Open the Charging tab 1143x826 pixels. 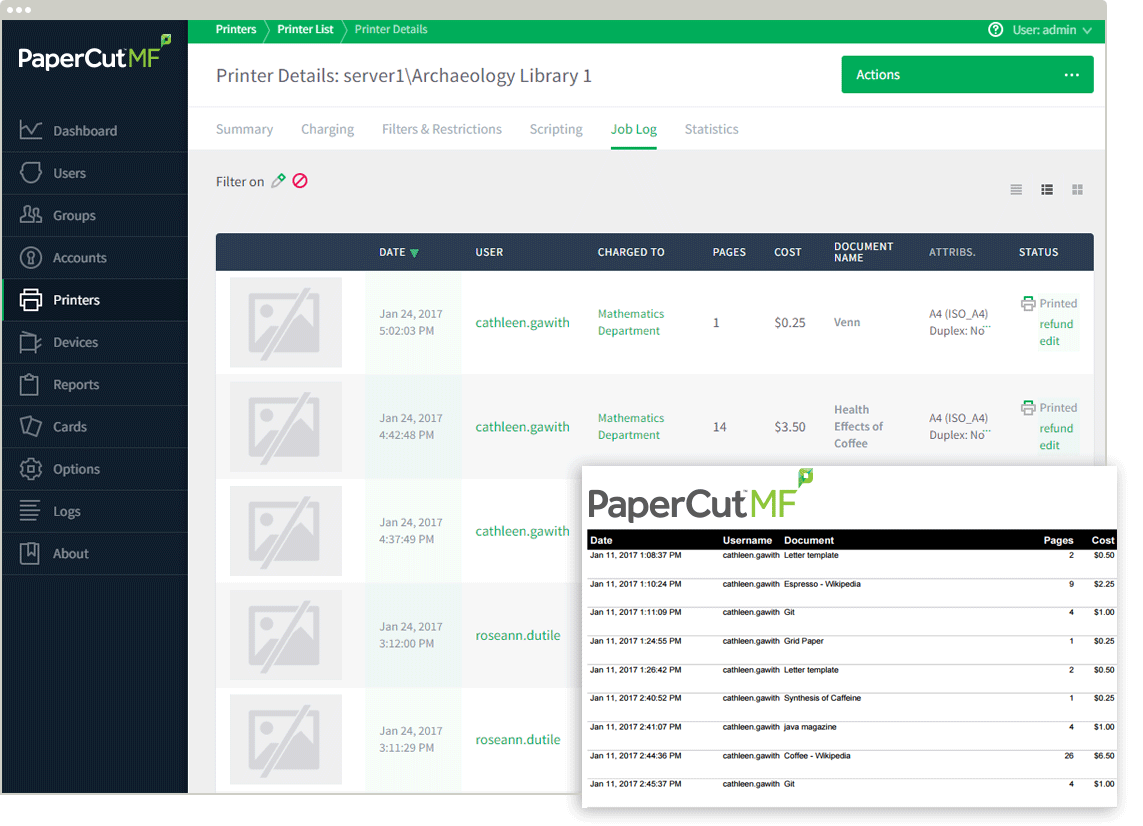point(327,129)
